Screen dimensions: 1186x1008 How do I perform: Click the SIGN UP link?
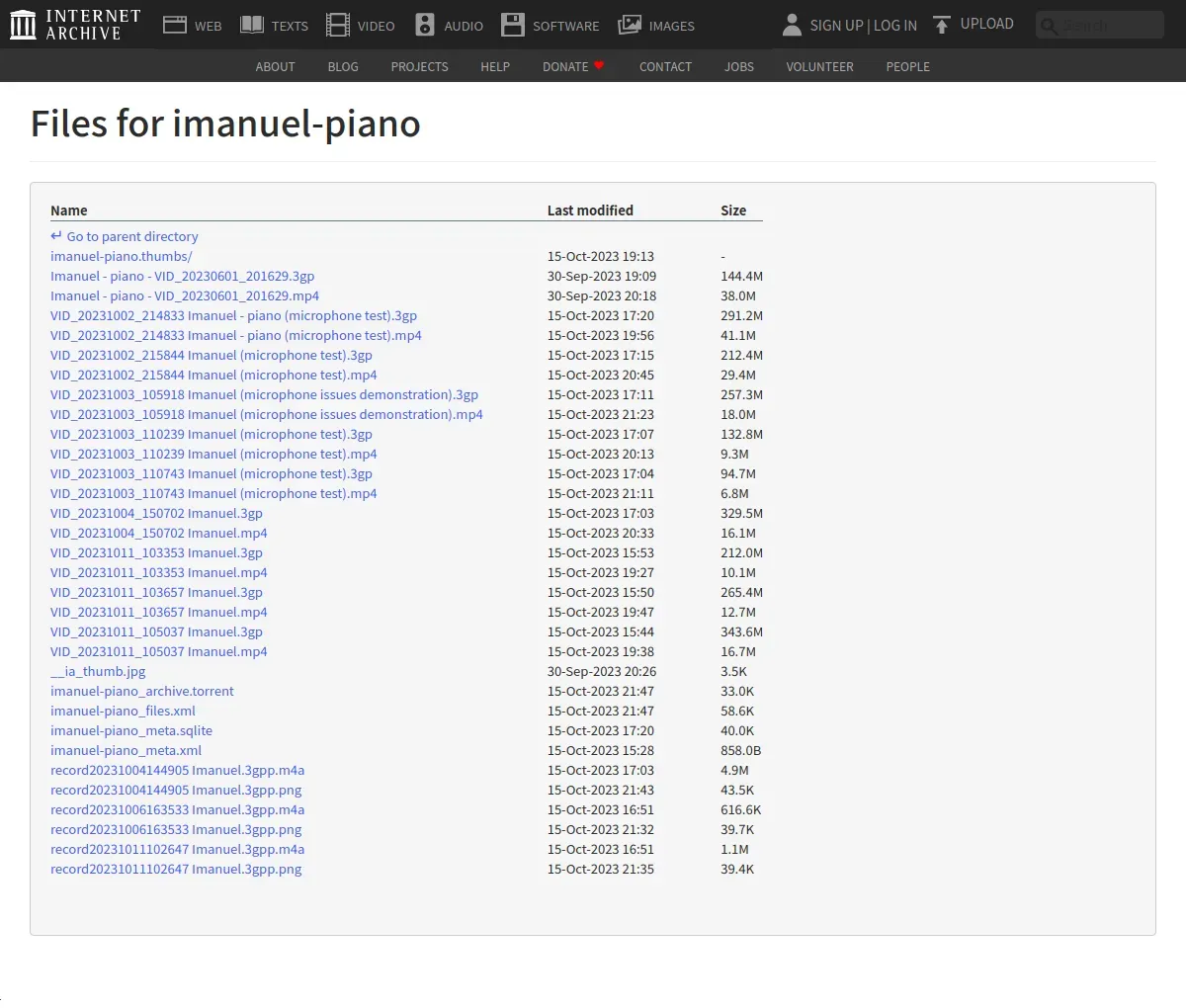tap(836, 26)
